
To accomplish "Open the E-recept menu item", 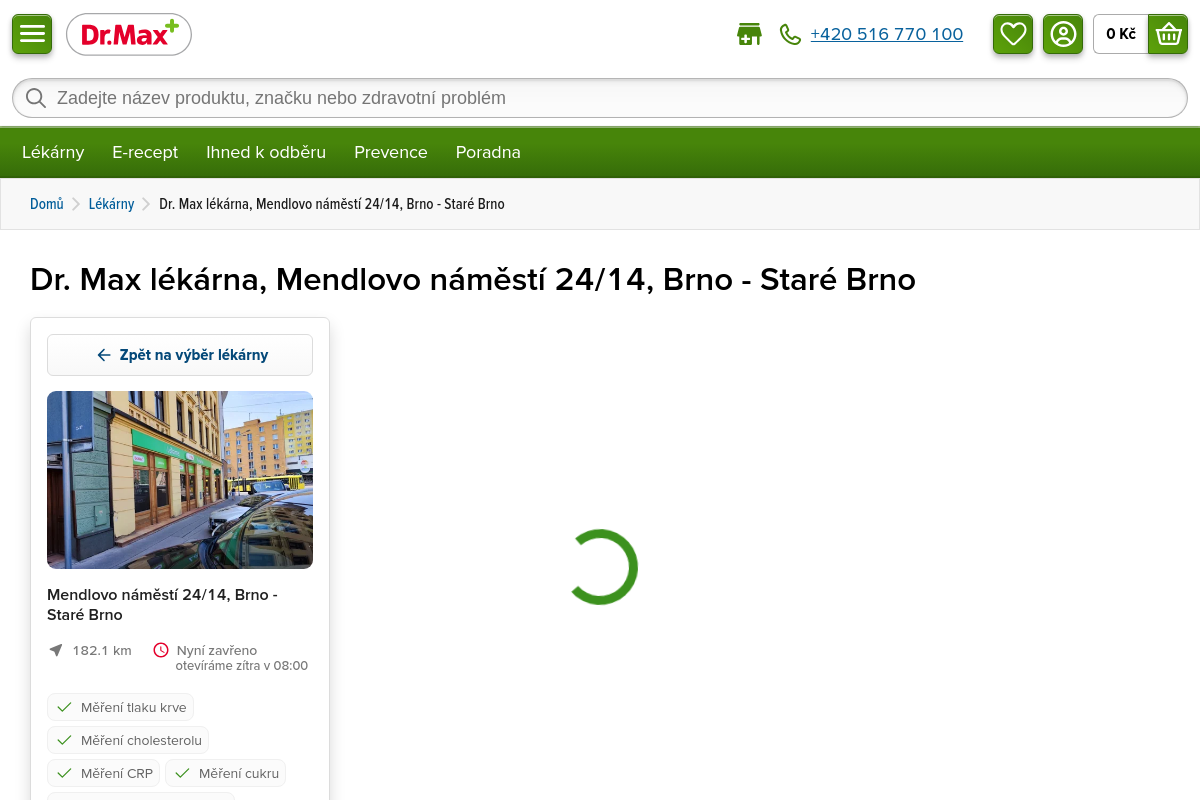I will 145,152.
